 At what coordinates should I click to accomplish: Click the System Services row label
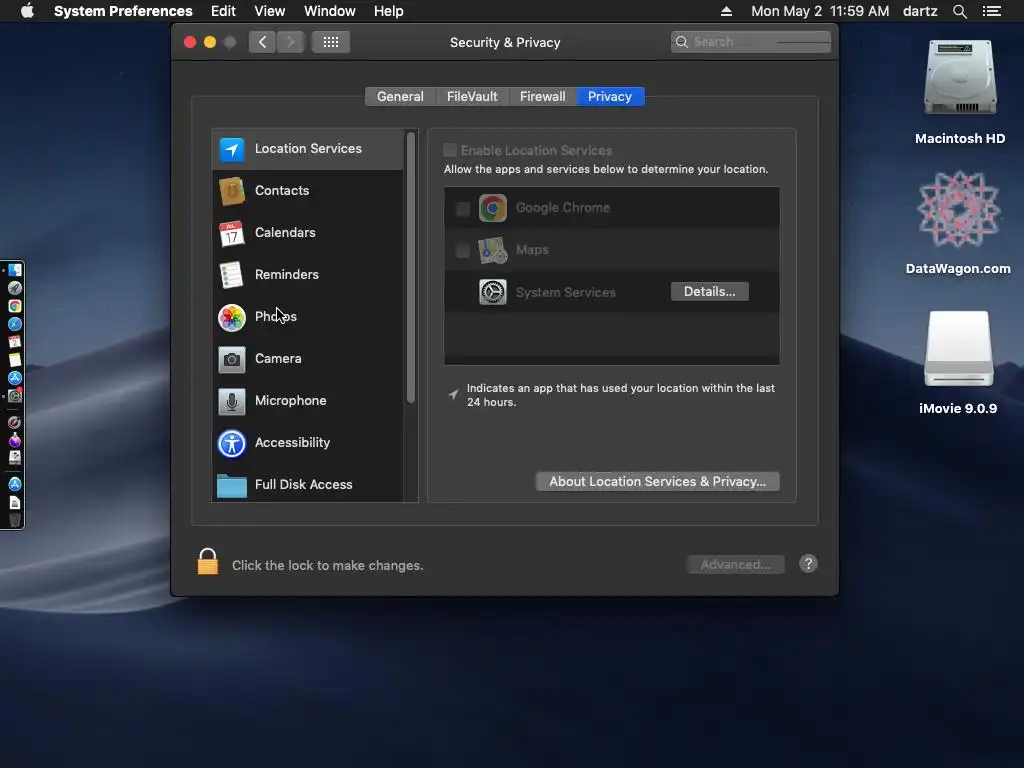coord(566,293)
